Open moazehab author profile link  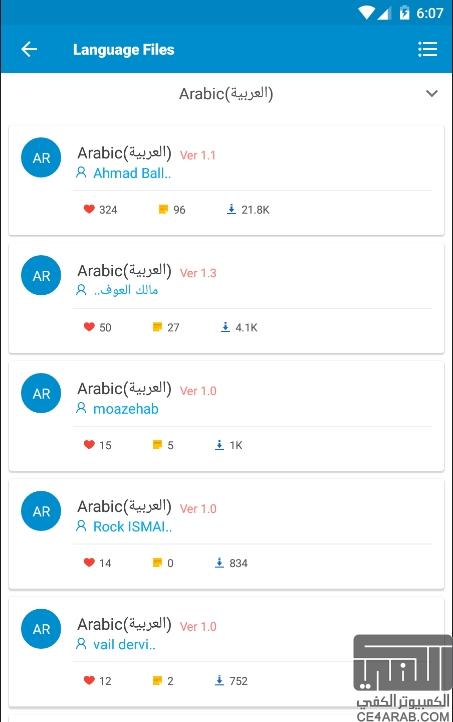click(117, 409)
